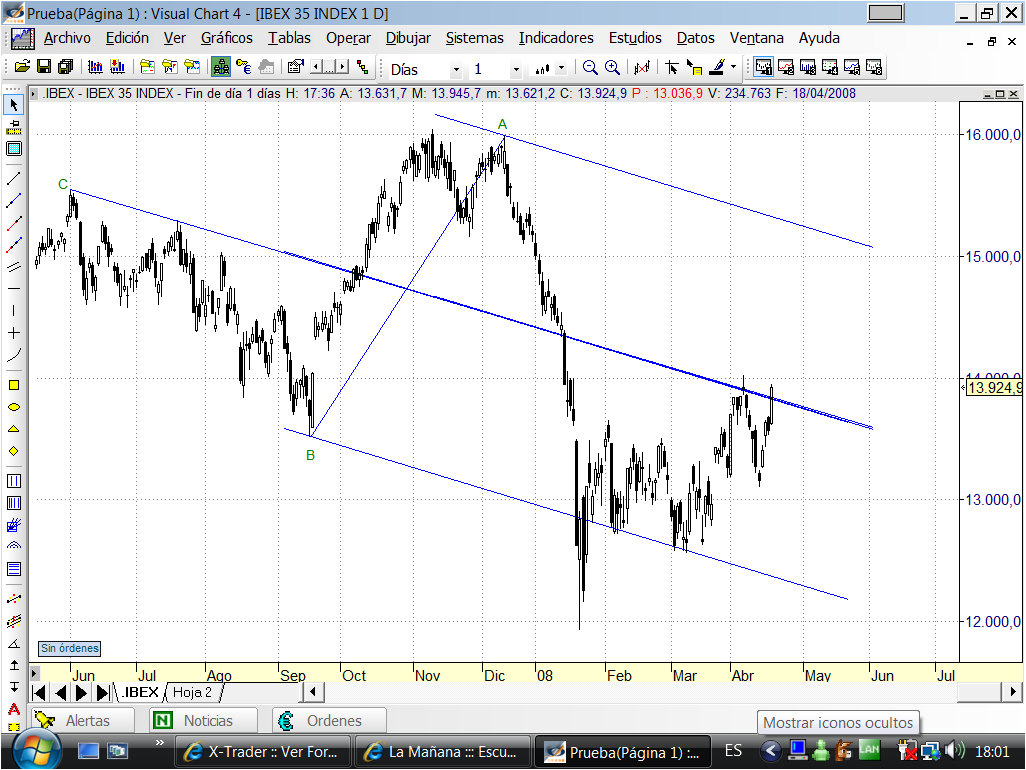Image resolution: width=1026 pixels, height=770 pixels.
Task: Open the Gráficos menu
Action: coord(226,38)
